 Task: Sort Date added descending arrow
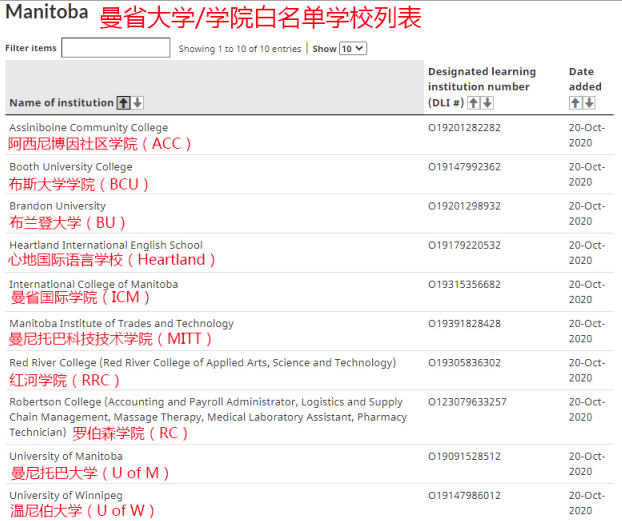pyautogui.click(x=589, y=103)
